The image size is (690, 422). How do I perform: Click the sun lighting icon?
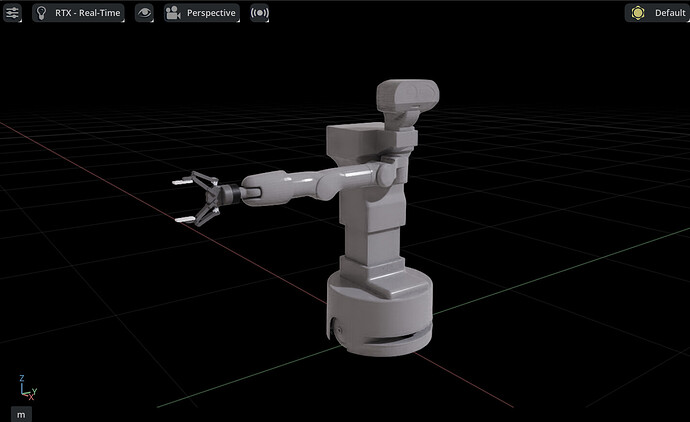pos(638,13)
